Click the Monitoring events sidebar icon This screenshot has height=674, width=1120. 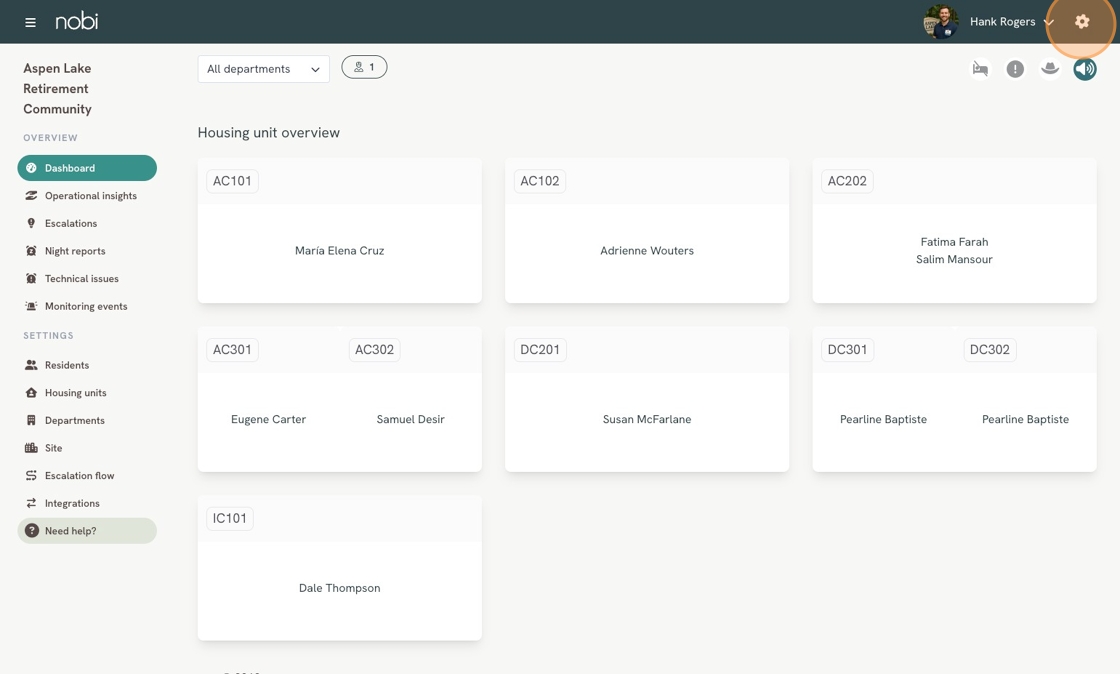pyautogui.click(x=31, y=307)
